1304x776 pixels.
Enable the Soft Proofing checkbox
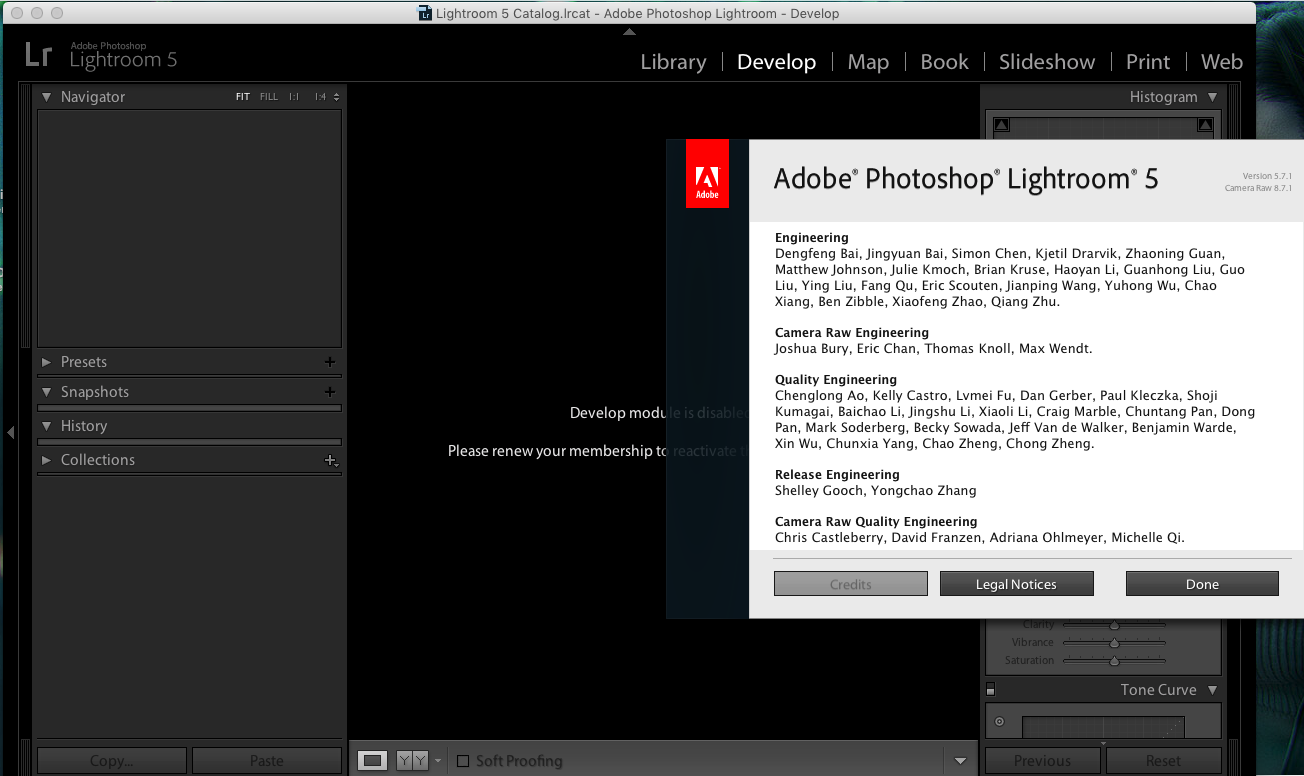click(x=463, y=761)
